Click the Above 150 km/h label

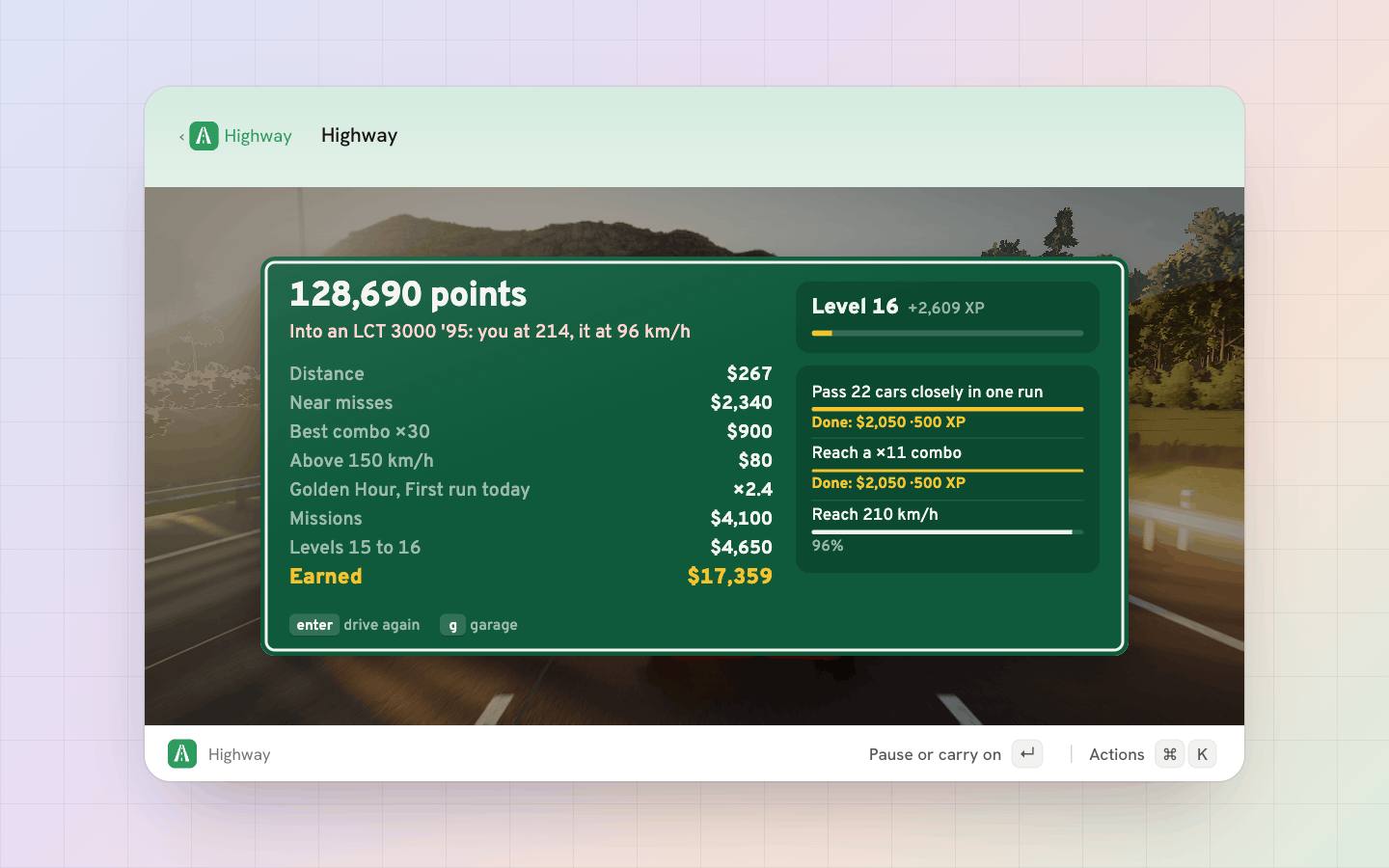[362, 461]
